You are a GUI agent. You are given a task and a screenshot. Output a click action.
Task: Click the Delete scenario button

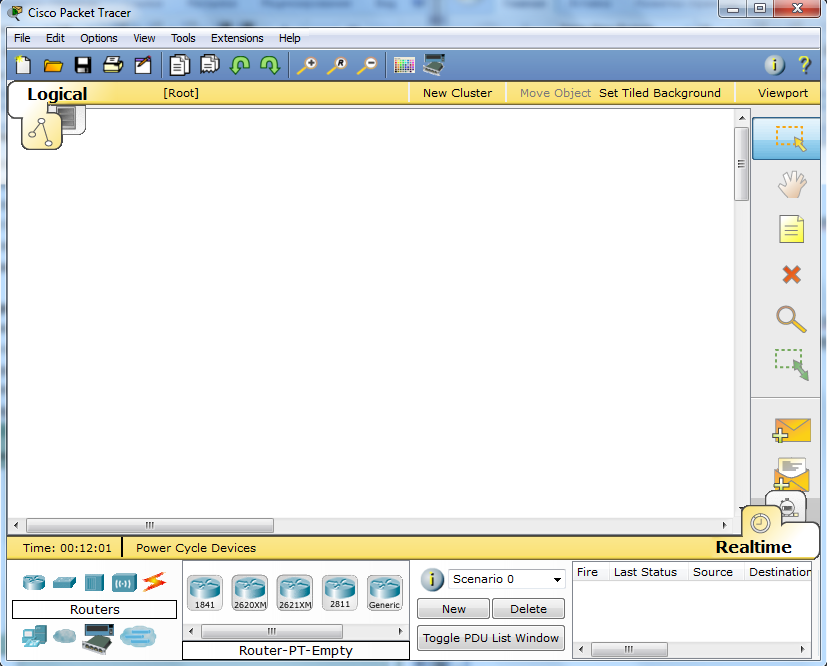click(x=528, y=609)
